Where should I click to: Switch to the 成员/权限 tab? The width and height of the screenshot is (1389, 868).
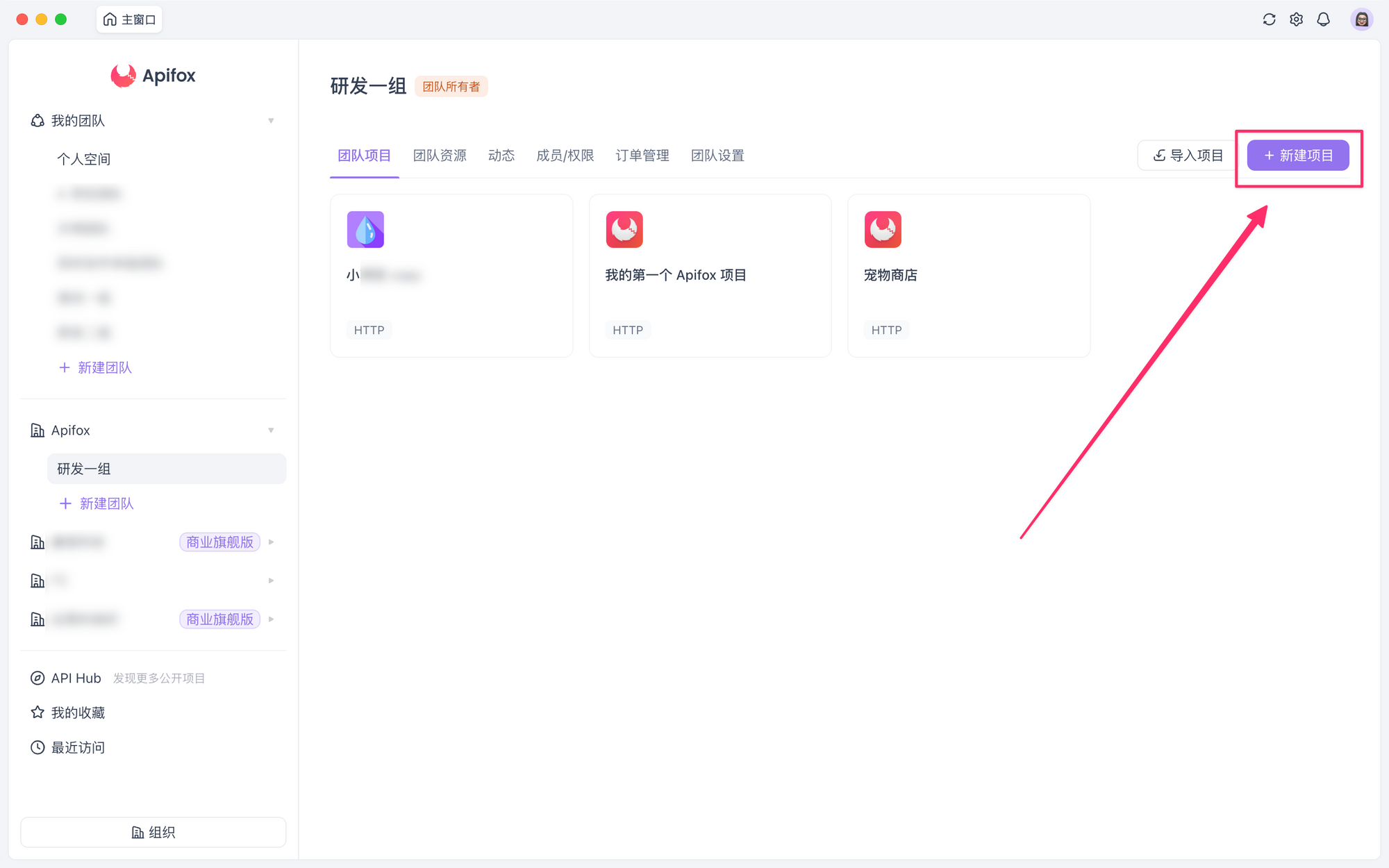pyautogui.click(x=565, y=156)
